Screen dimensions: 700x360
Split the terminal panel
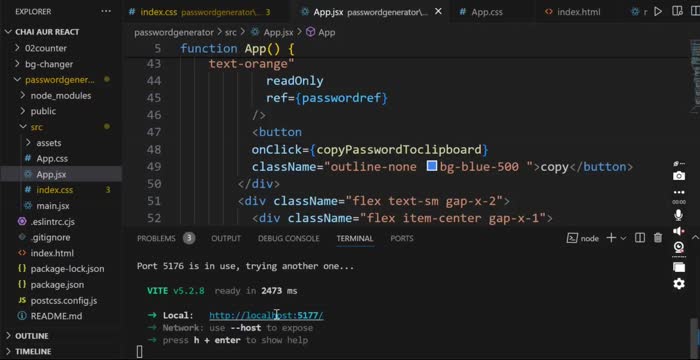coord(640,238)
